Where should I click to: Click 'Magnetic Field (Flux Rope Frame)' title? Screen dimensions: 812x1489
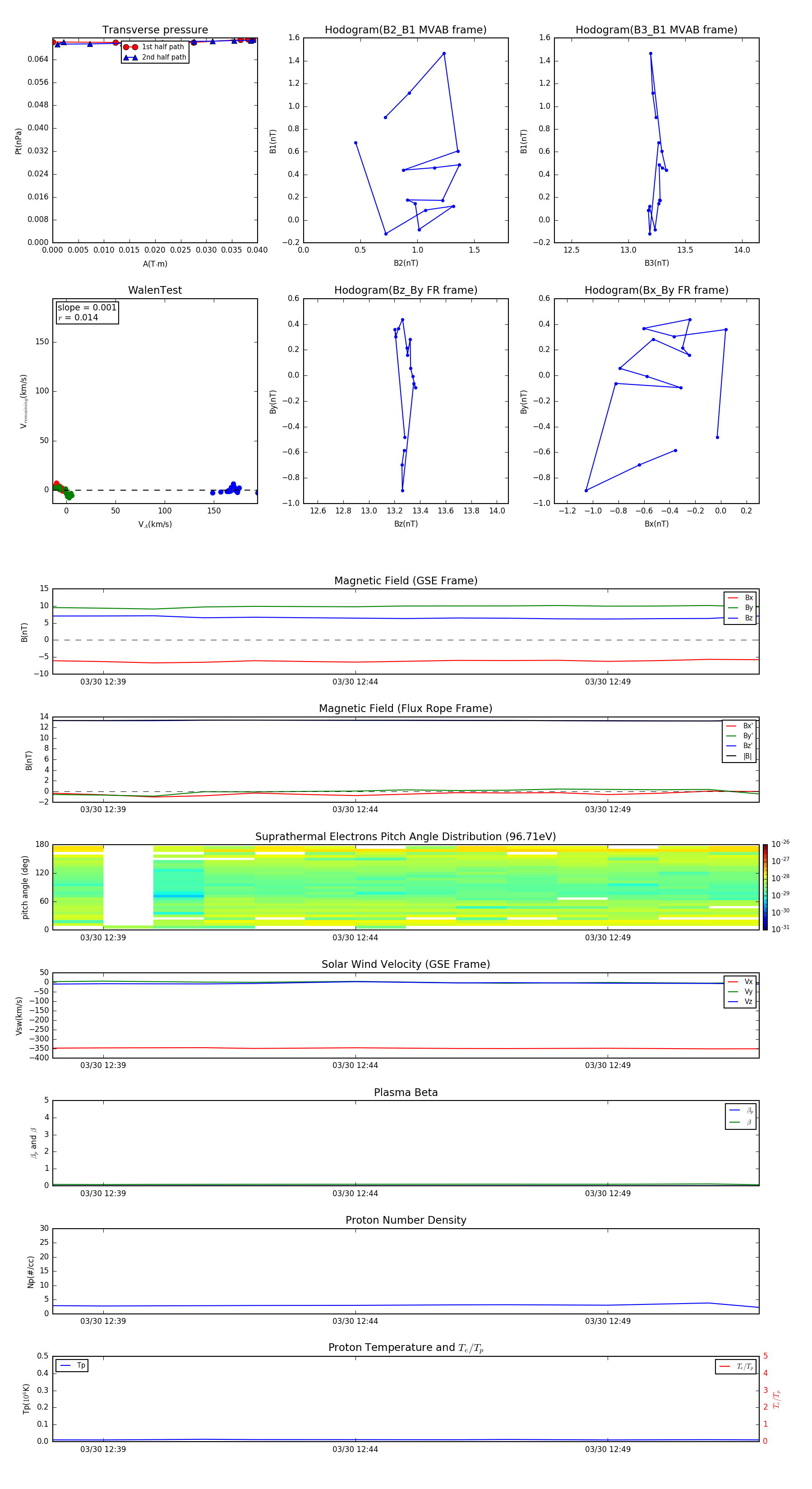click(406, 709)
